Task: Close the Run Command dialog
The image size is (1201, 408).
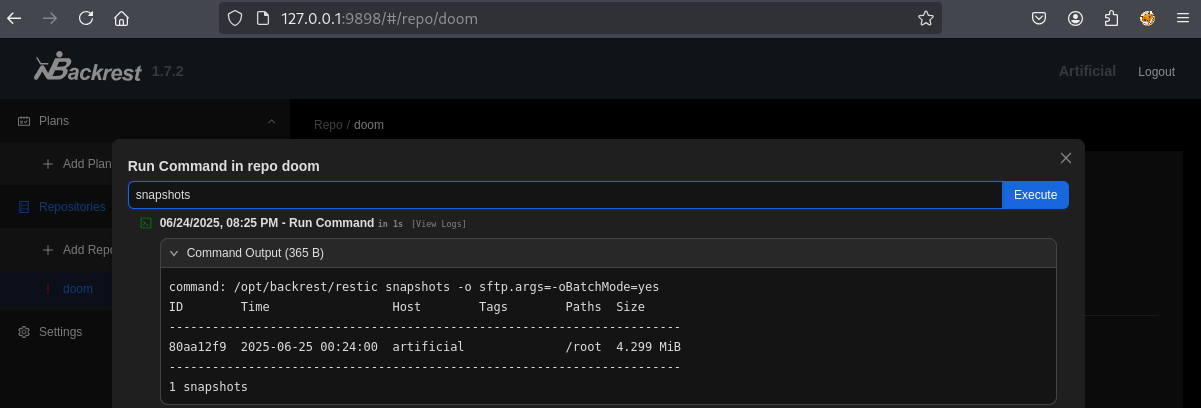Action: point(1066,158)
